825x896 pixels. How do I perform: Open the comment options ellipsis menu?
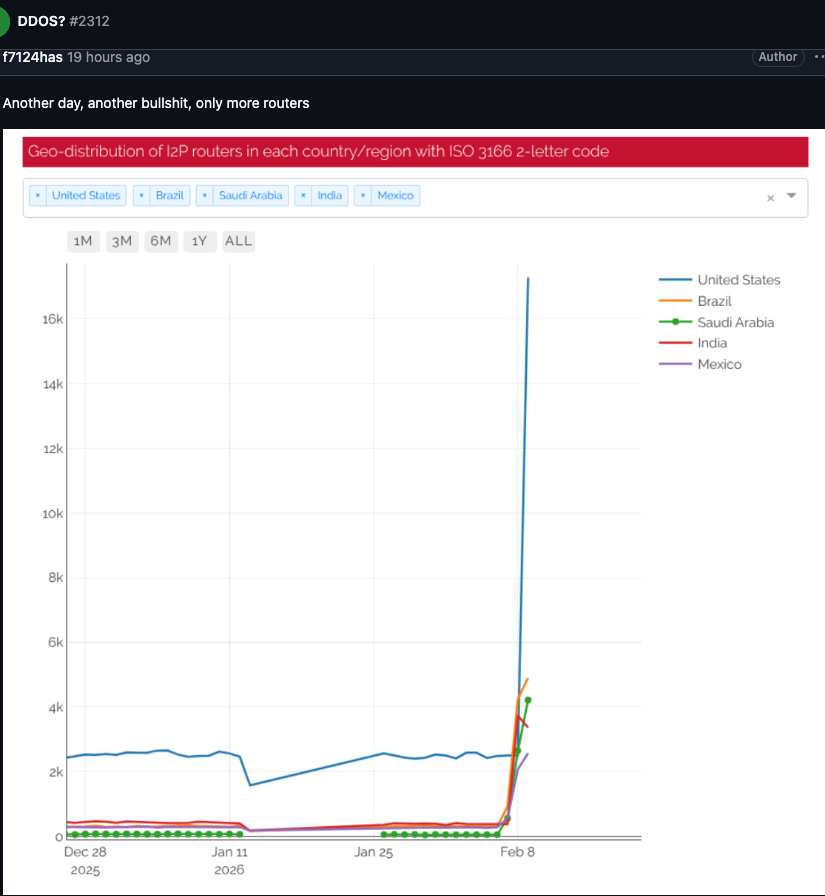(818, 57)
